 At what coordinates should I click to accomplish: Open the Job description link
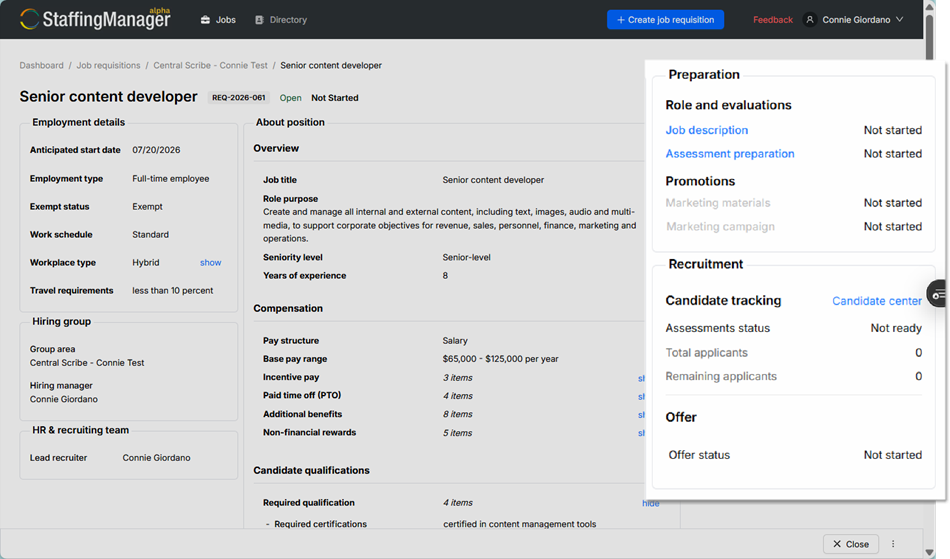706,130
